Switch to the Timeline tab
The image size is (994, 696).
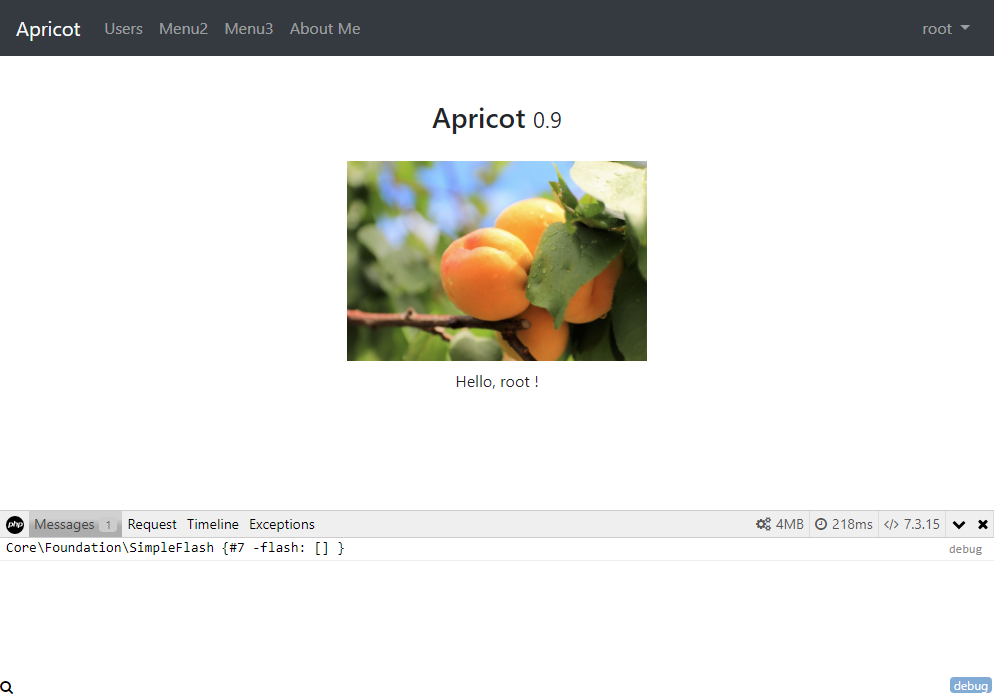tap(213, 525)
